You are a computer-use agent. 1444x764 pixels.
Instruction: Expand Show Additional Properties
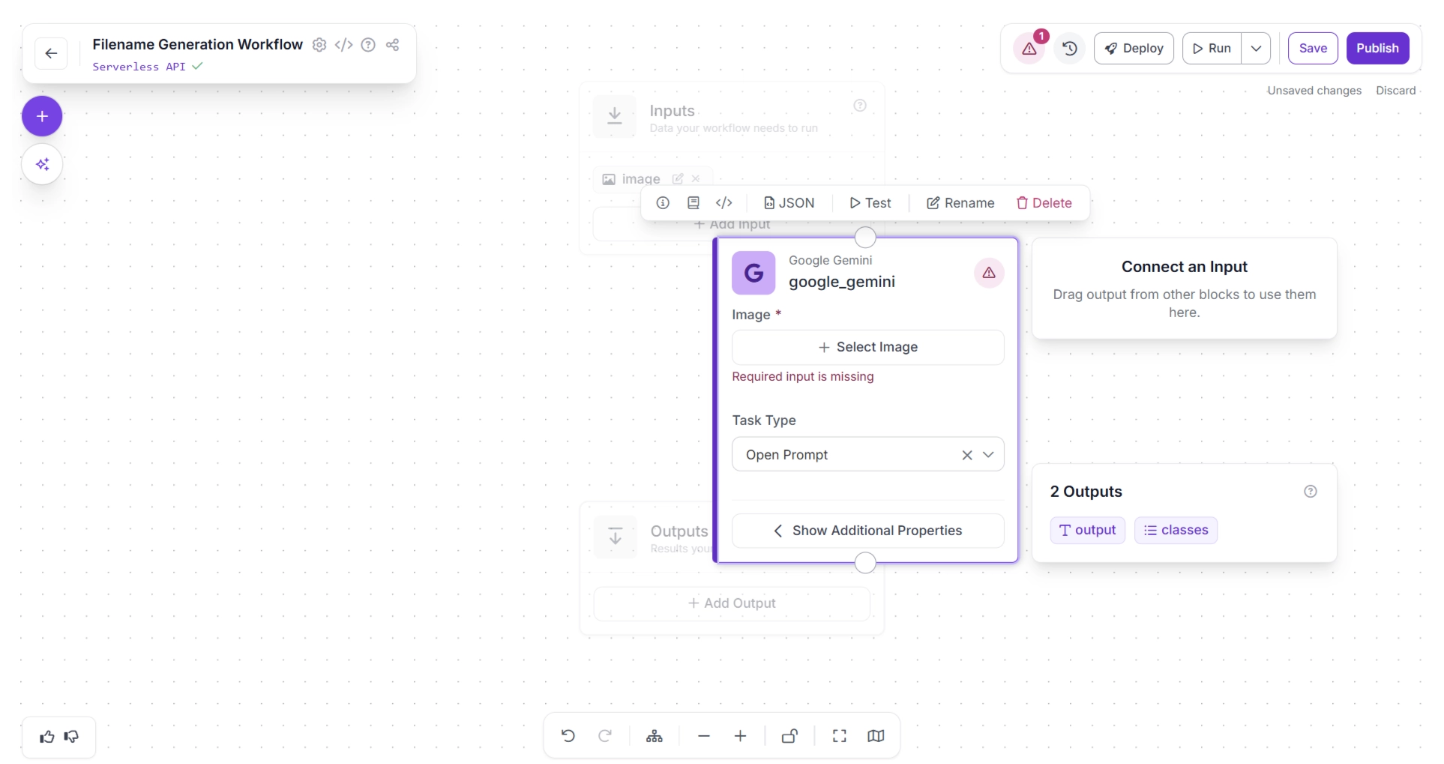867,531
